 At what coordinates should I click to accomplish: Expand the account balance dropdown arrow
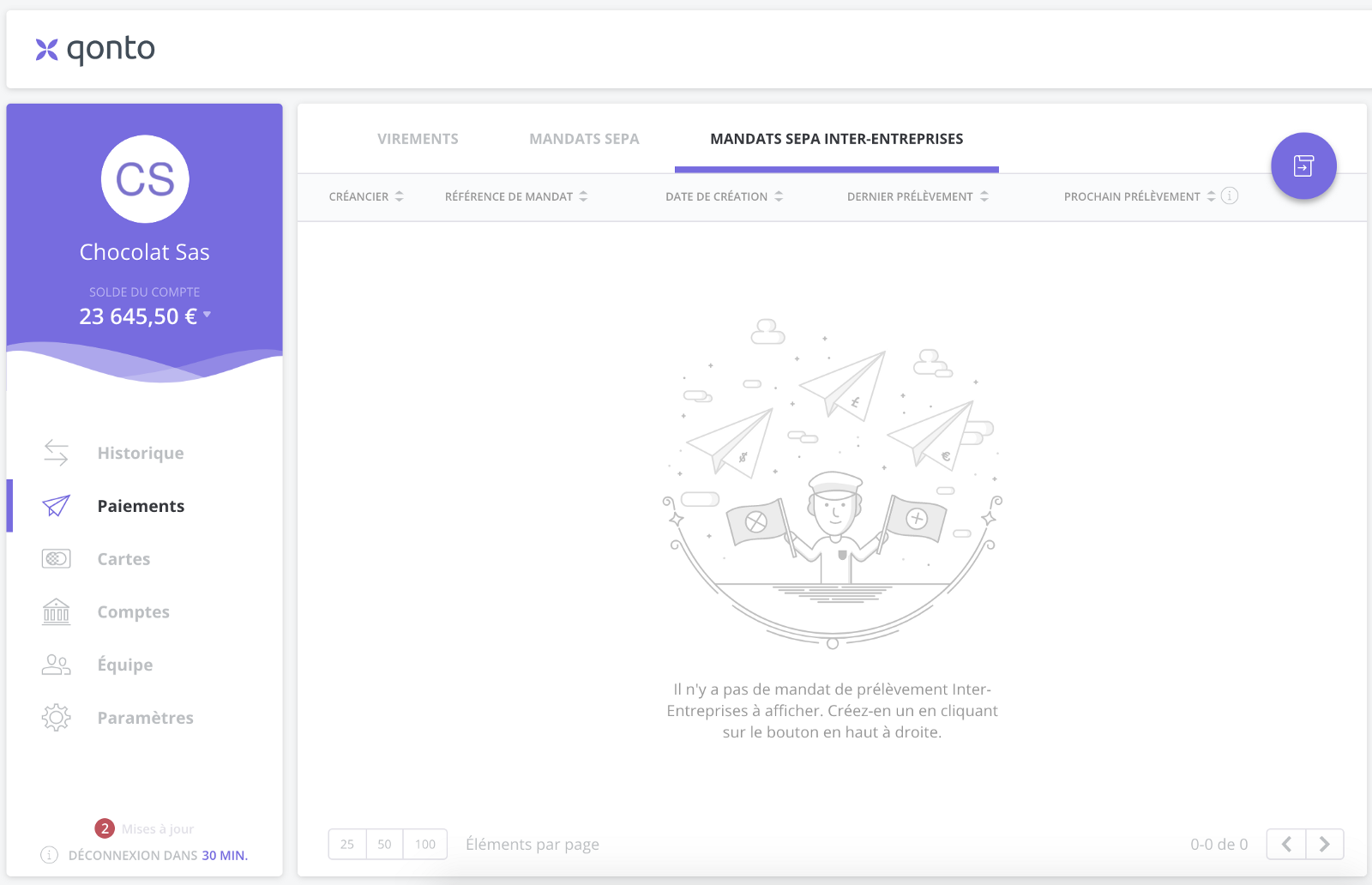point(208,315)
